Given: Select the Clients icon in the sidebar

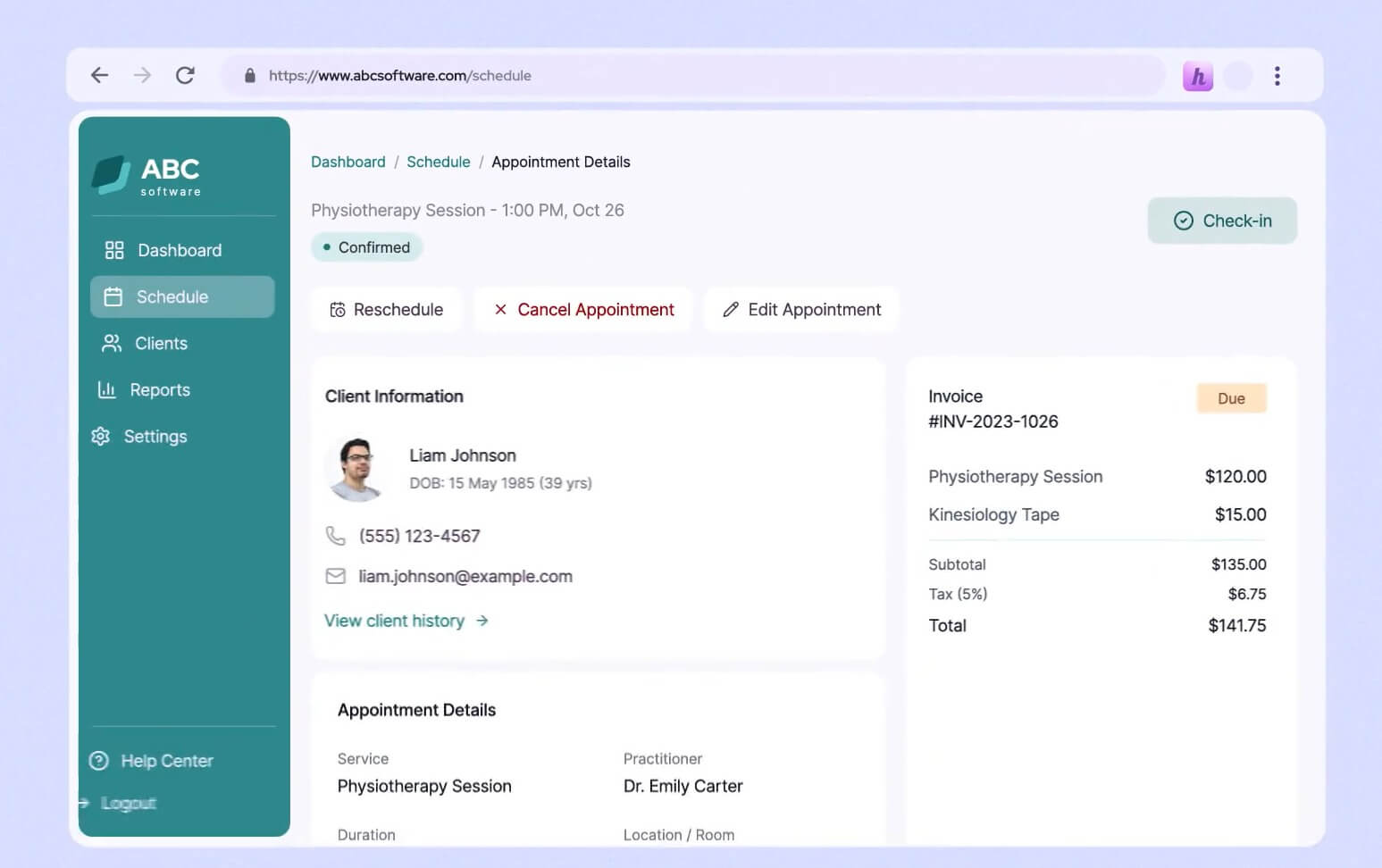Looking at the screenshot, I should [x=111, y=343].
